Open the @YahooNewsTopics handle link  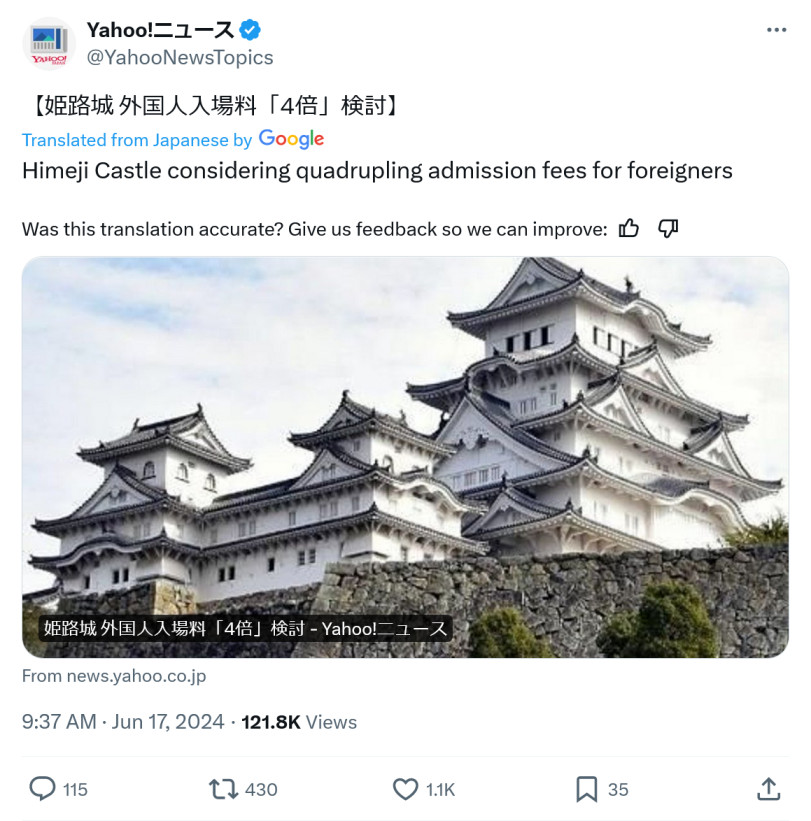tap(180, 57)
